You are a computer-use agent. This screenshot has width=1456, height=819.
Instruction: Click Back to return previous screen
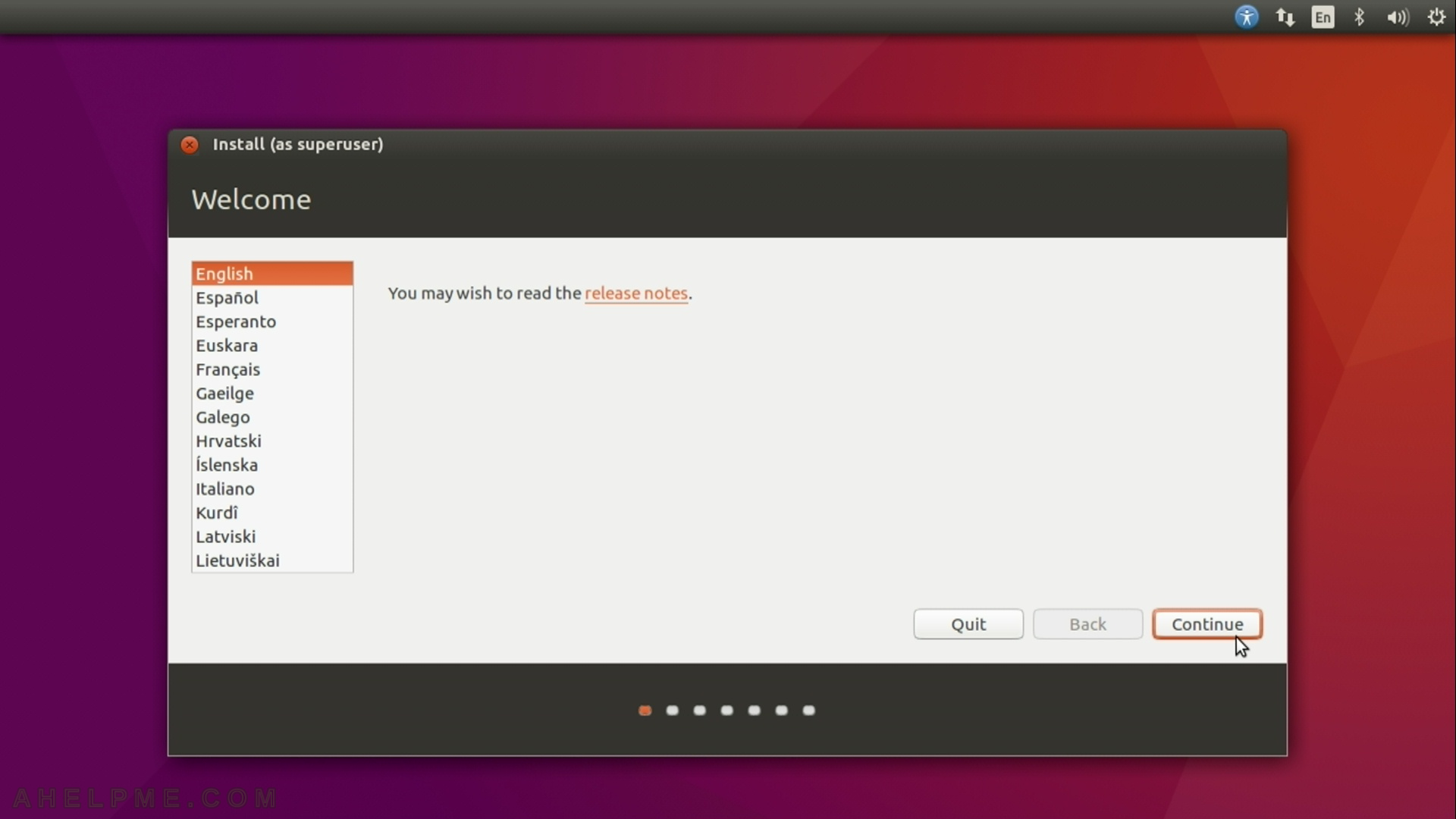(x=1088, y=623)
